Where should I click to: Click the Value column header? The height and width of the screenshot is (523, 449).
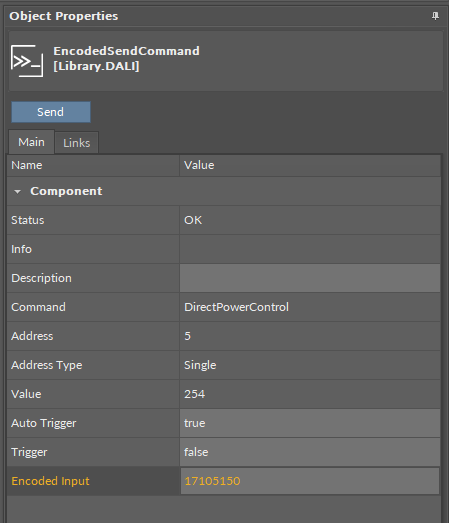pos(310,165)
